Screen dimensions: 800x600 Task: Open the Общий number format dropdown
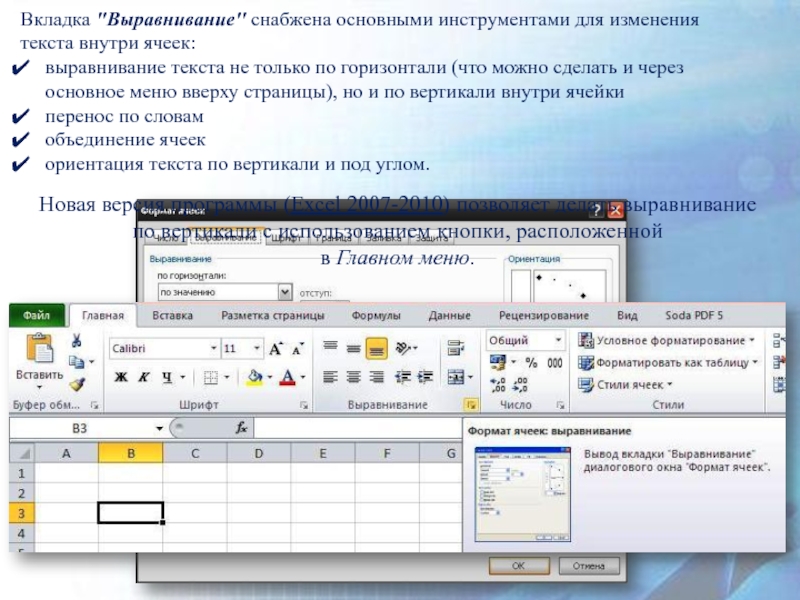[x=555, y=340]
